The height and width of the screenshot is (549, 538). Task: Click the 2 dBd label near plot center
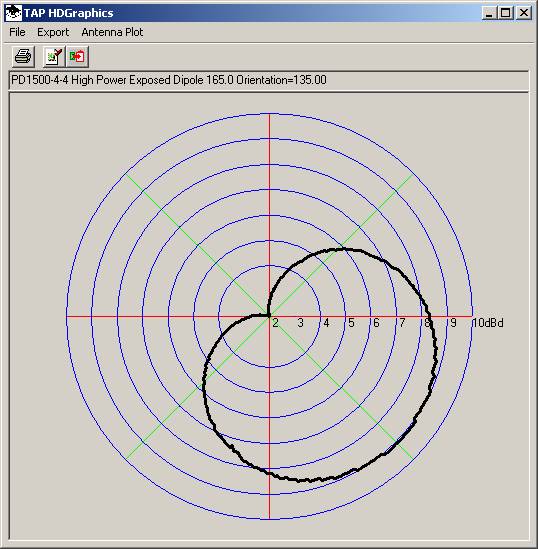[x=275, y=323]
